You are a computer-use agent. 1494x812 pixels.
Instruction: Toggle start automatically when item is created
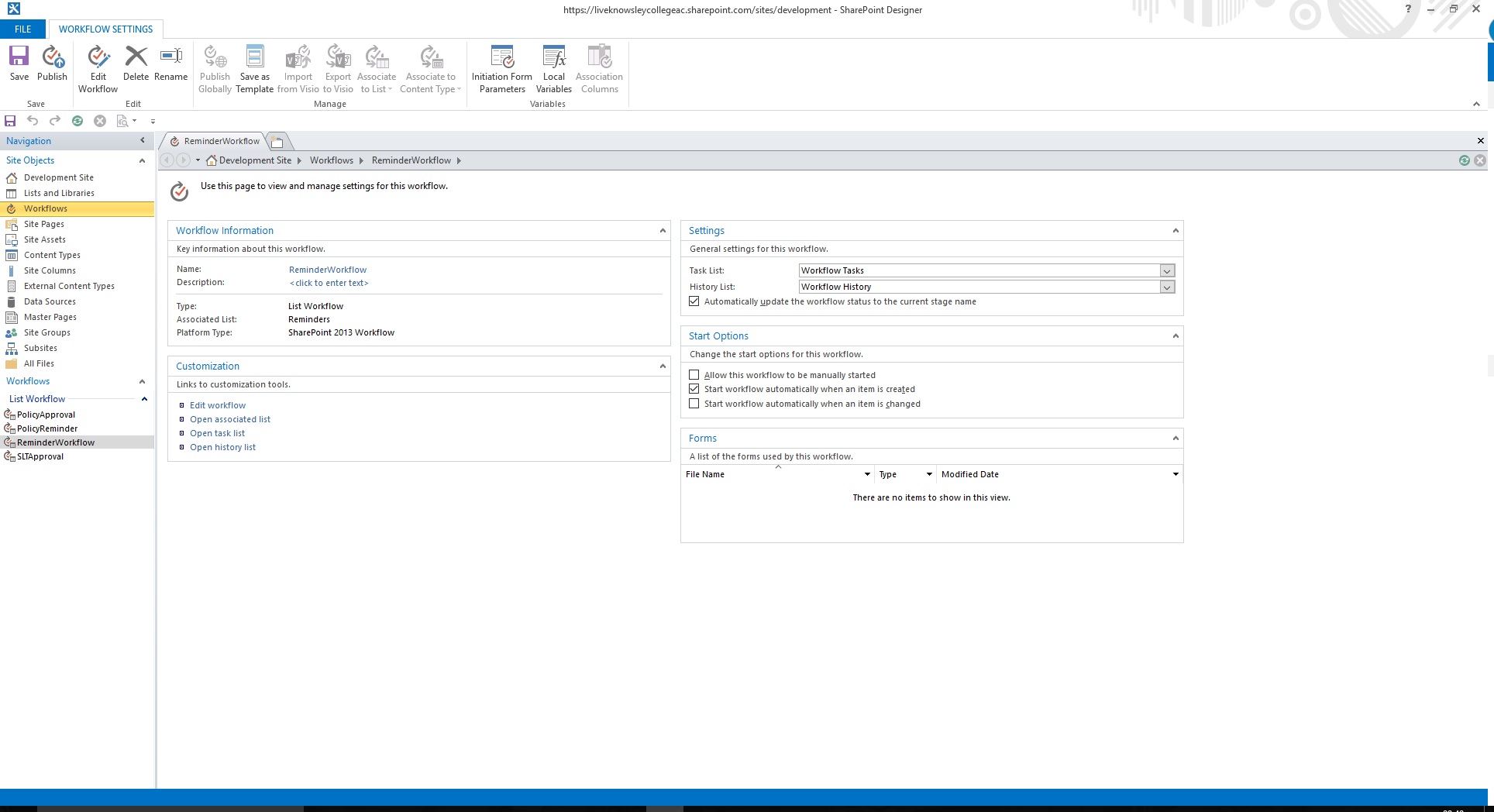[x=694, y=389]
